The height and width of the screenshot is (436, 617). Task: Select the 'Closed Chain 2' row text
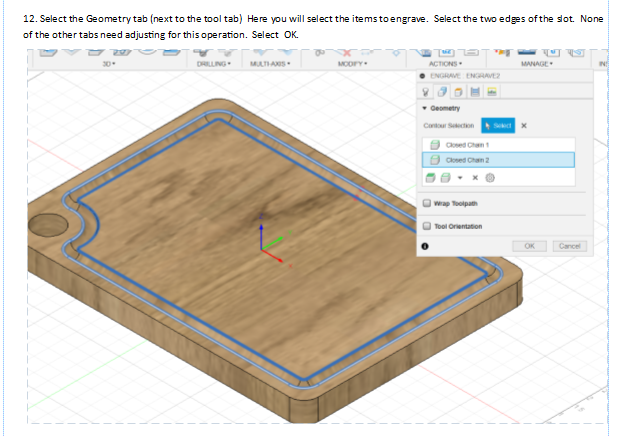(x=467, y=160)
